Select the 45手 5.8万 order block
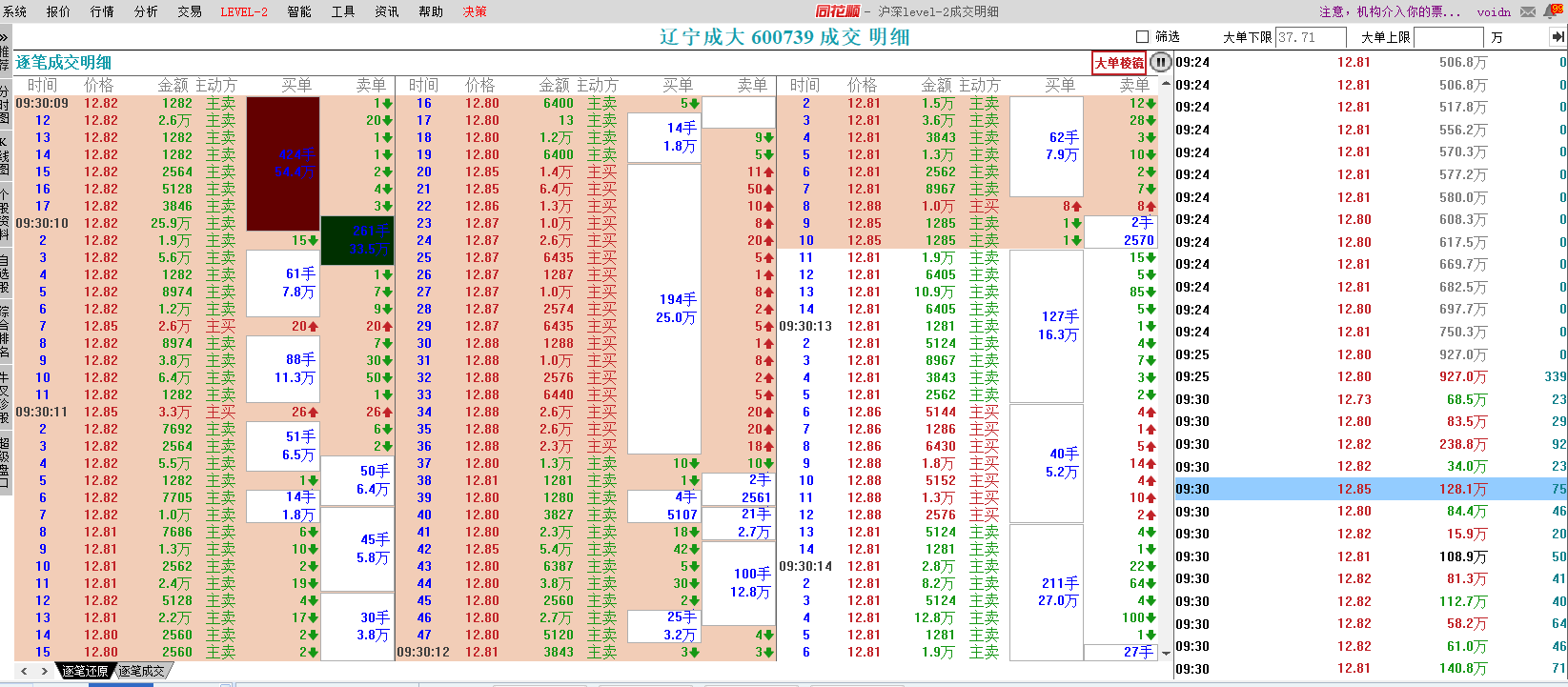Image resolution: width=1568 pixels, height=687 pixels. point(357,549)
